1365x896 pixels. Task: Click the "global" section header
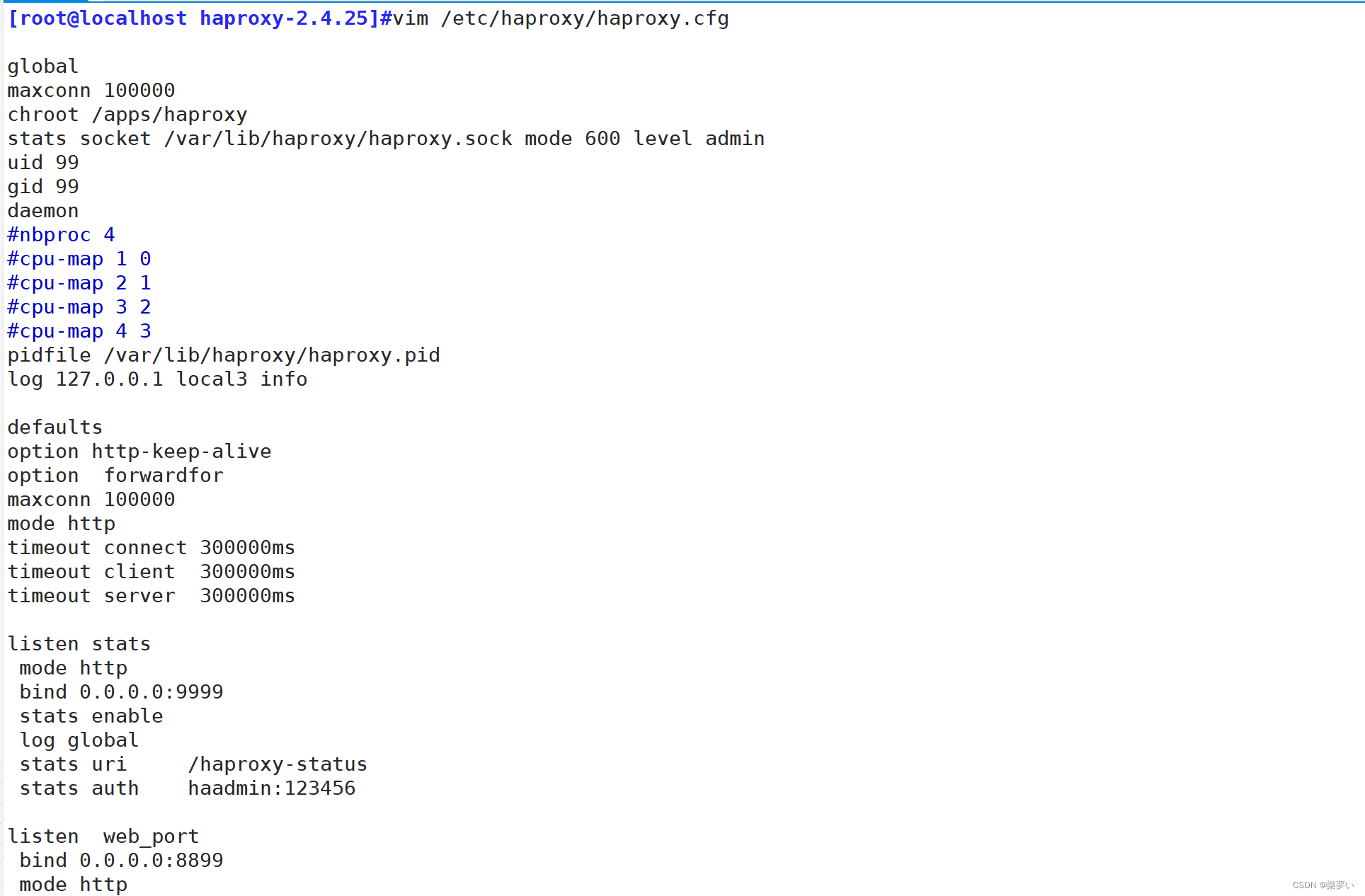pos(42,66)
